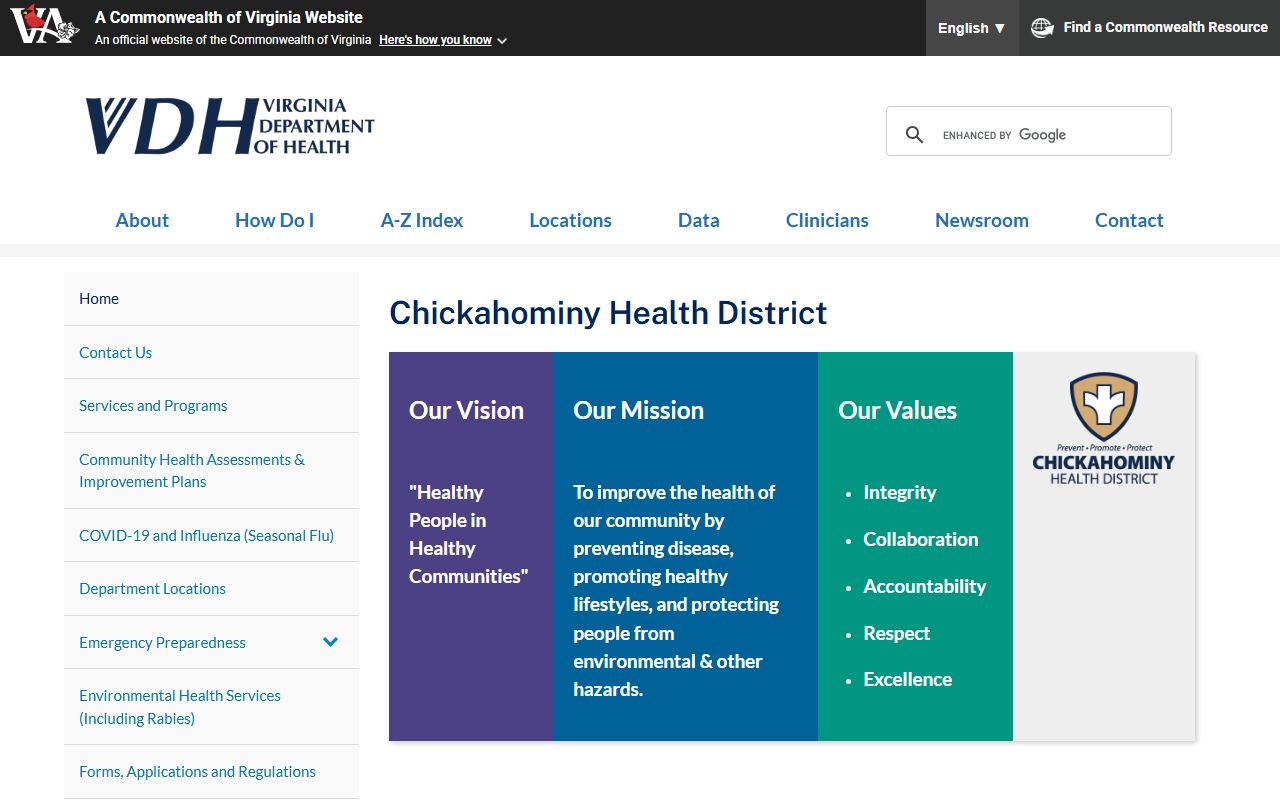The image size is (1280, 800).
Task: Click the Respect value item
Action: 897,633
